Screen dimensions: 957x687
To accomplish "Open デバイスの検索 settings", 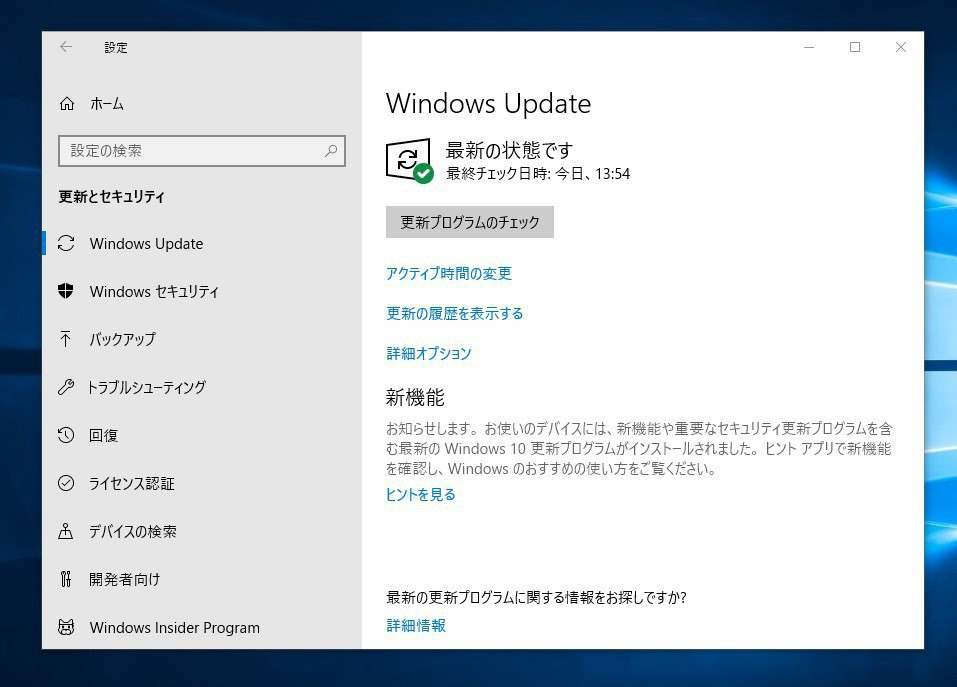I will 201,531.
